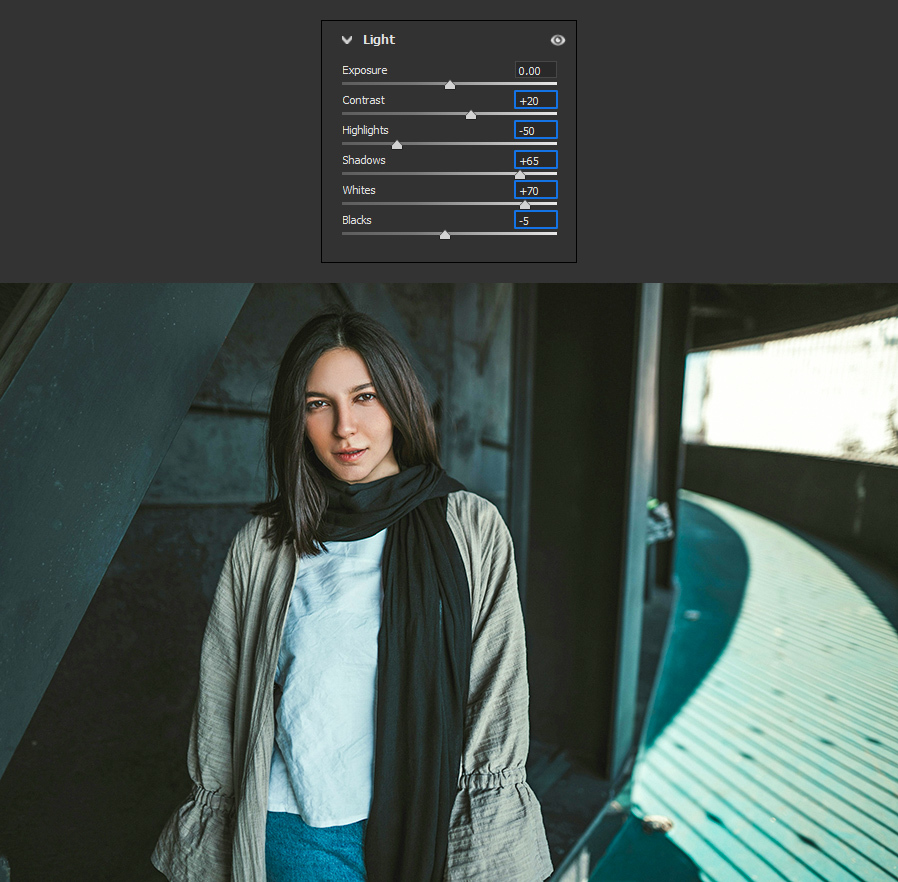Click the Light panel title

coord(379,40)
